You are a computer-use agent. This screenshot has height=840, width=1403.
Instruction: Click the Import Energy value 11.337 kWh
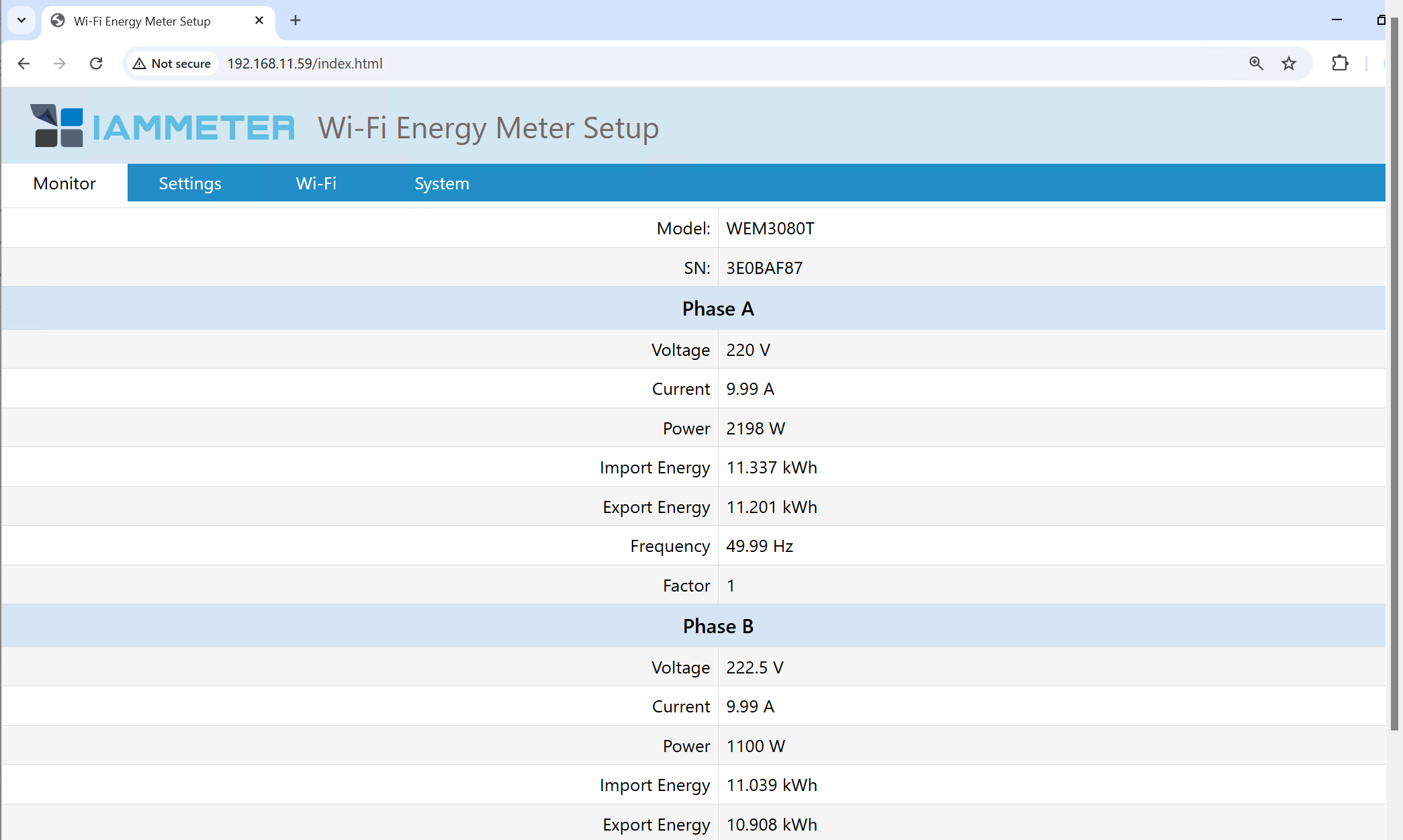[x=772, y=467]
